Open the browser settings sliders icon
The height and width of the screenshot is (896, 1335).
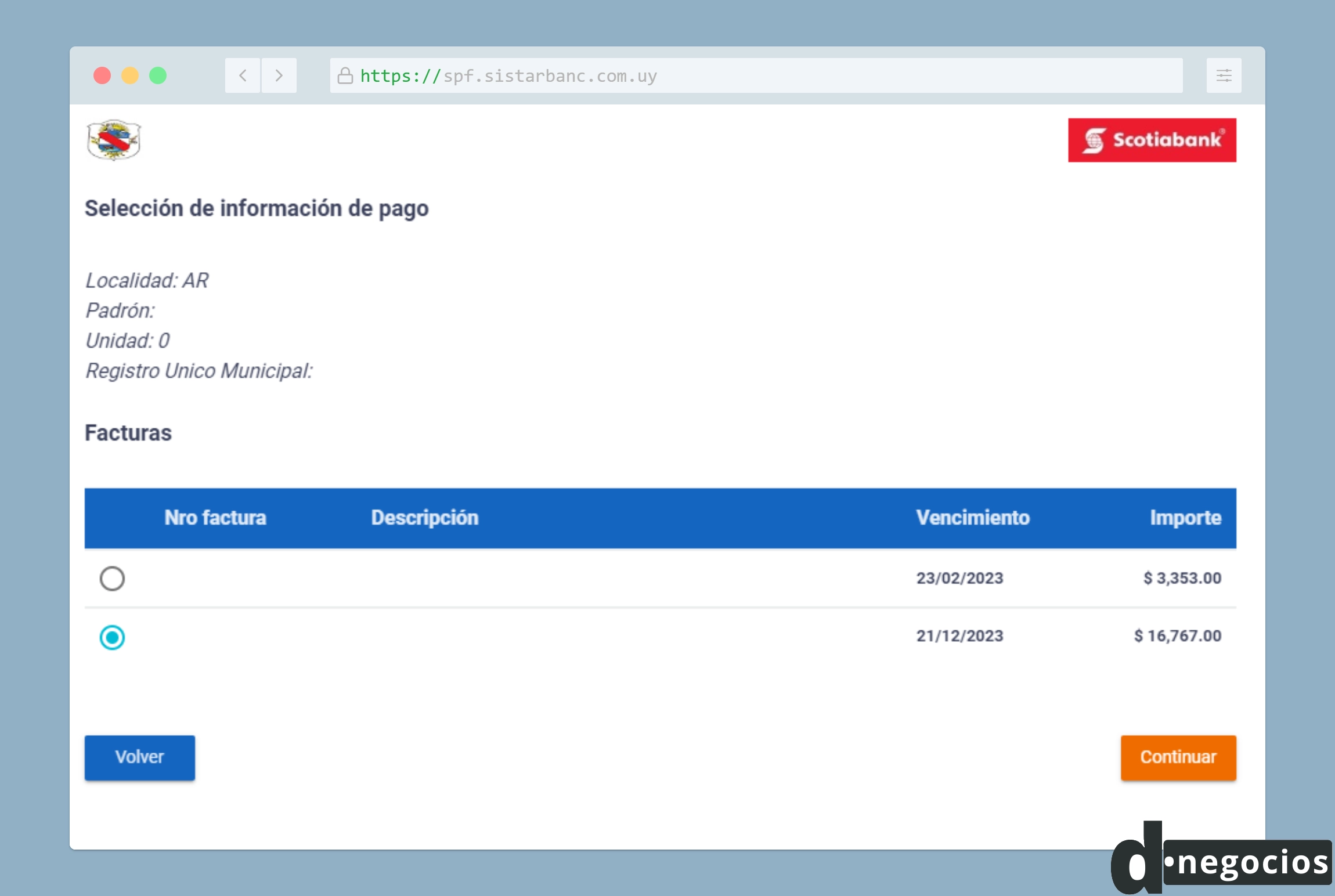coord(1224,75)
